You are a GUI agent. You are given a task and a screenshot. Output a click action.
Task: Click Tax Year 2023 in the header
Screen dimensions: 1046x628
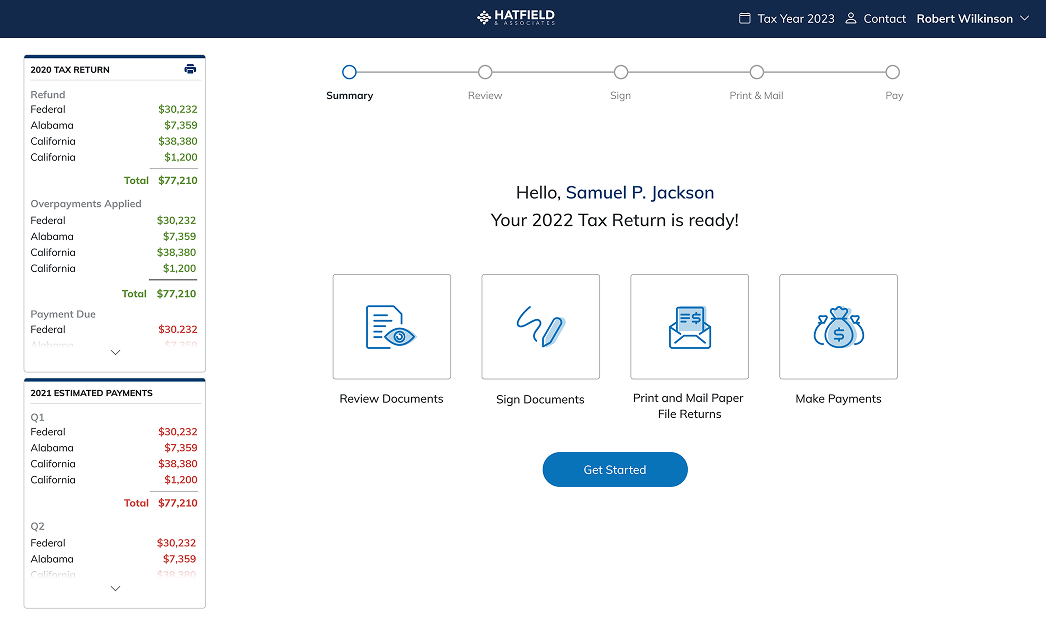click(x=795, y=18)
